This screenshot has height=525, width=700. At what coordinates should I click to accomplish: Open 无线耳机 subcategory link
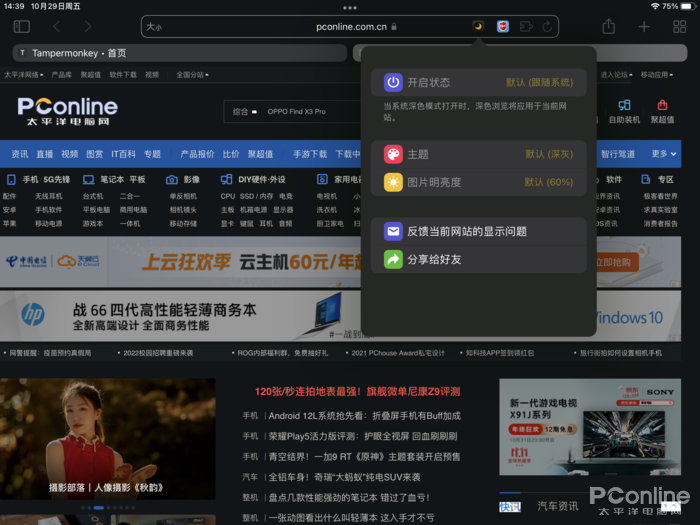point(49,196)
